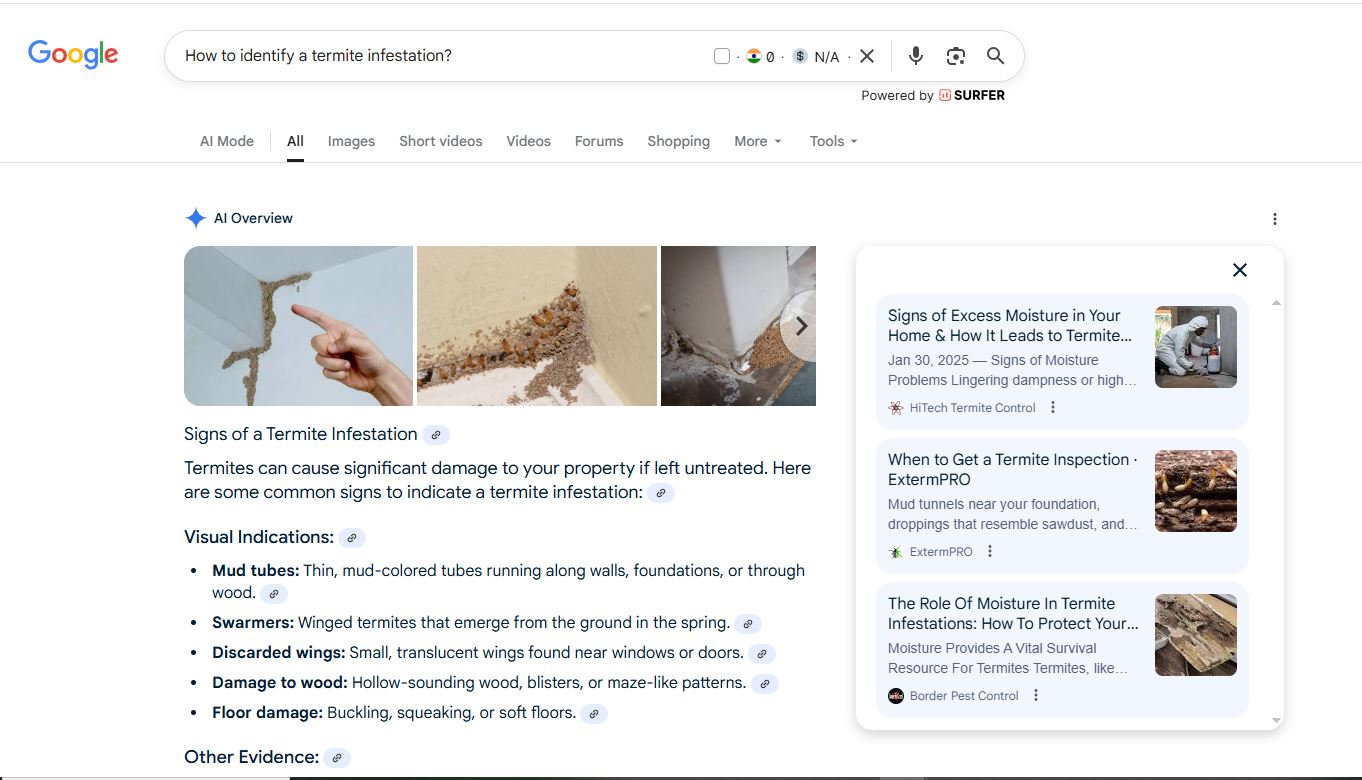Switch to the Images tab

point(351,141)
